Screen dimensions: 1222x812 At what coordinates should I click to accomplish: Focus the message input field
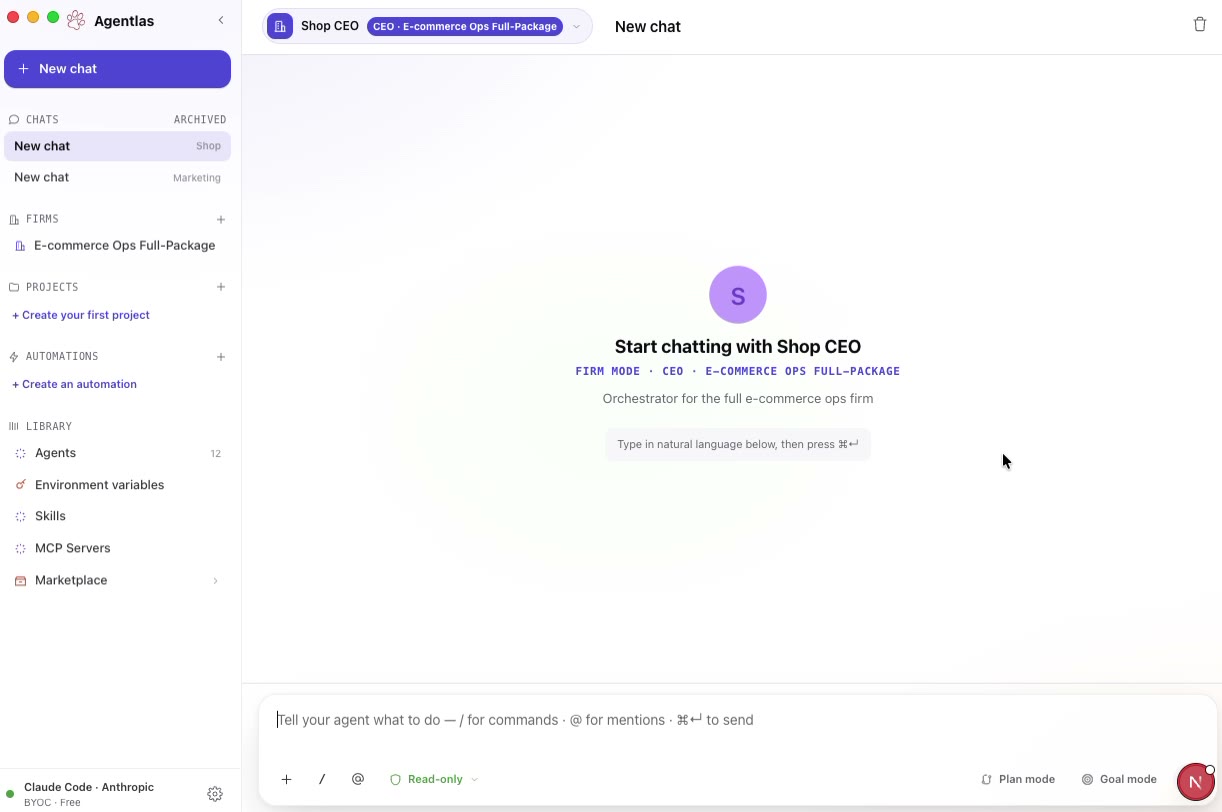click(738, 720)
